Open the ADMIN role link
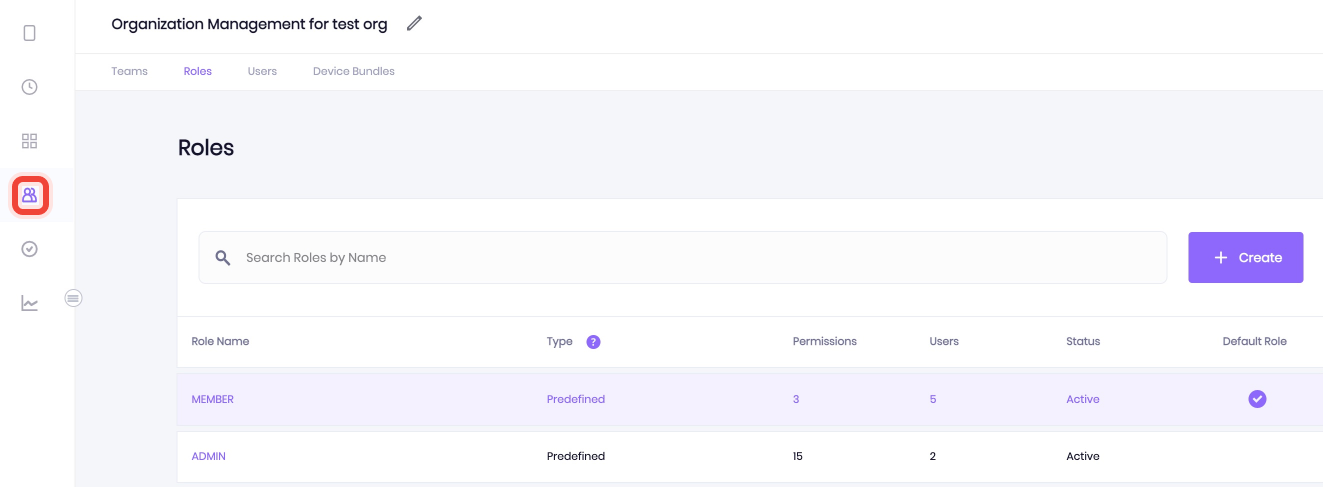Screen dimensions: 1323x487 tap(209, 456)
